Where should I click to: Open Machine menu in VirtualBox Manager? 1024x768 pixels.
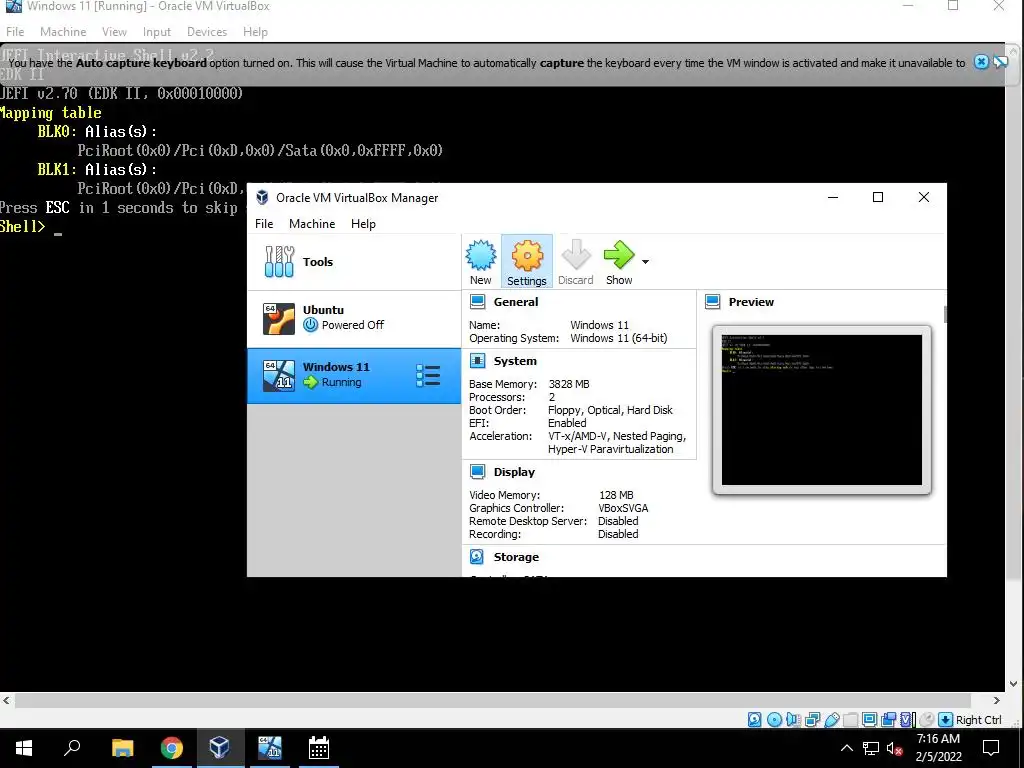pos(312,223)
